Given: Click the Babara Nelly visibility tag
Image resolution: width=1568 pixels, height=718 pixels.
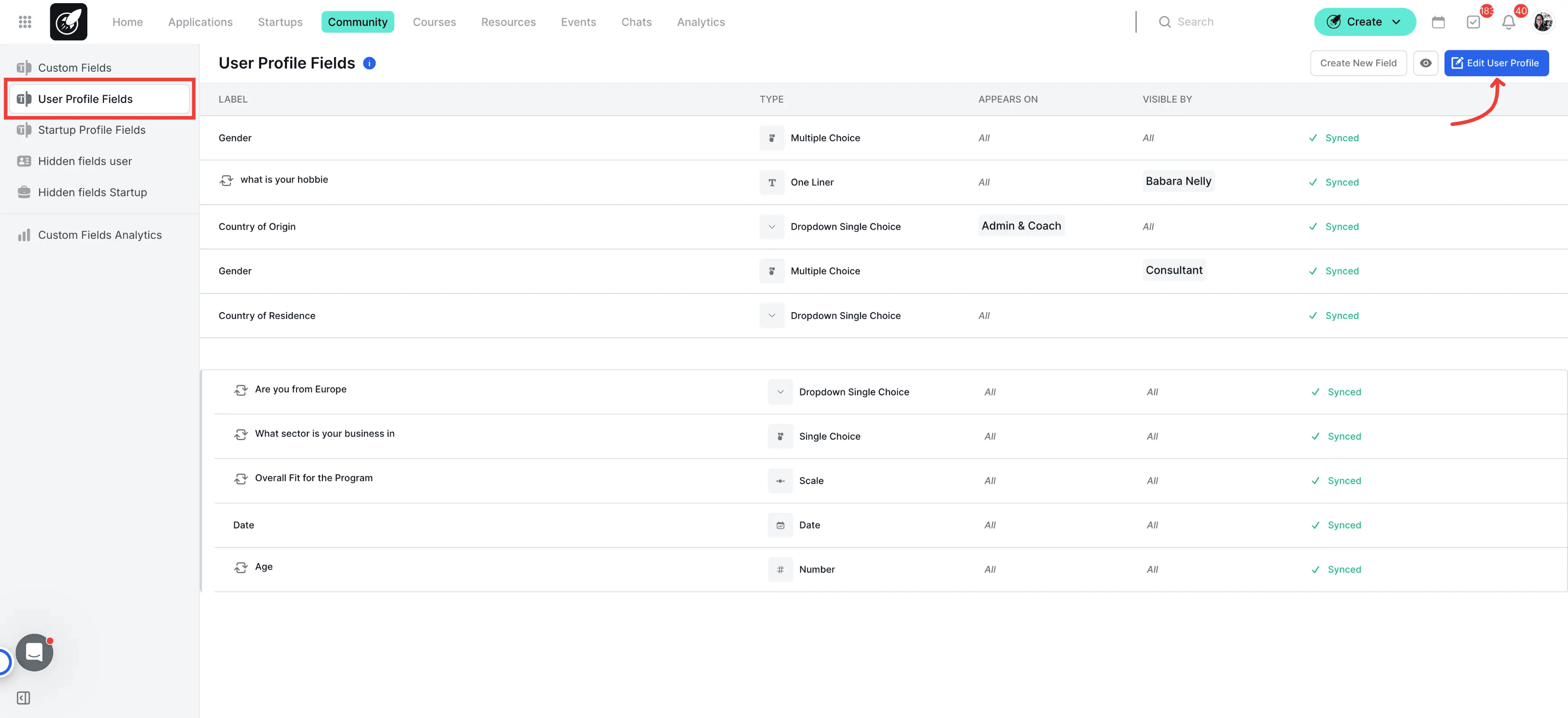Looking at the screenshot, I should 1178,181.
